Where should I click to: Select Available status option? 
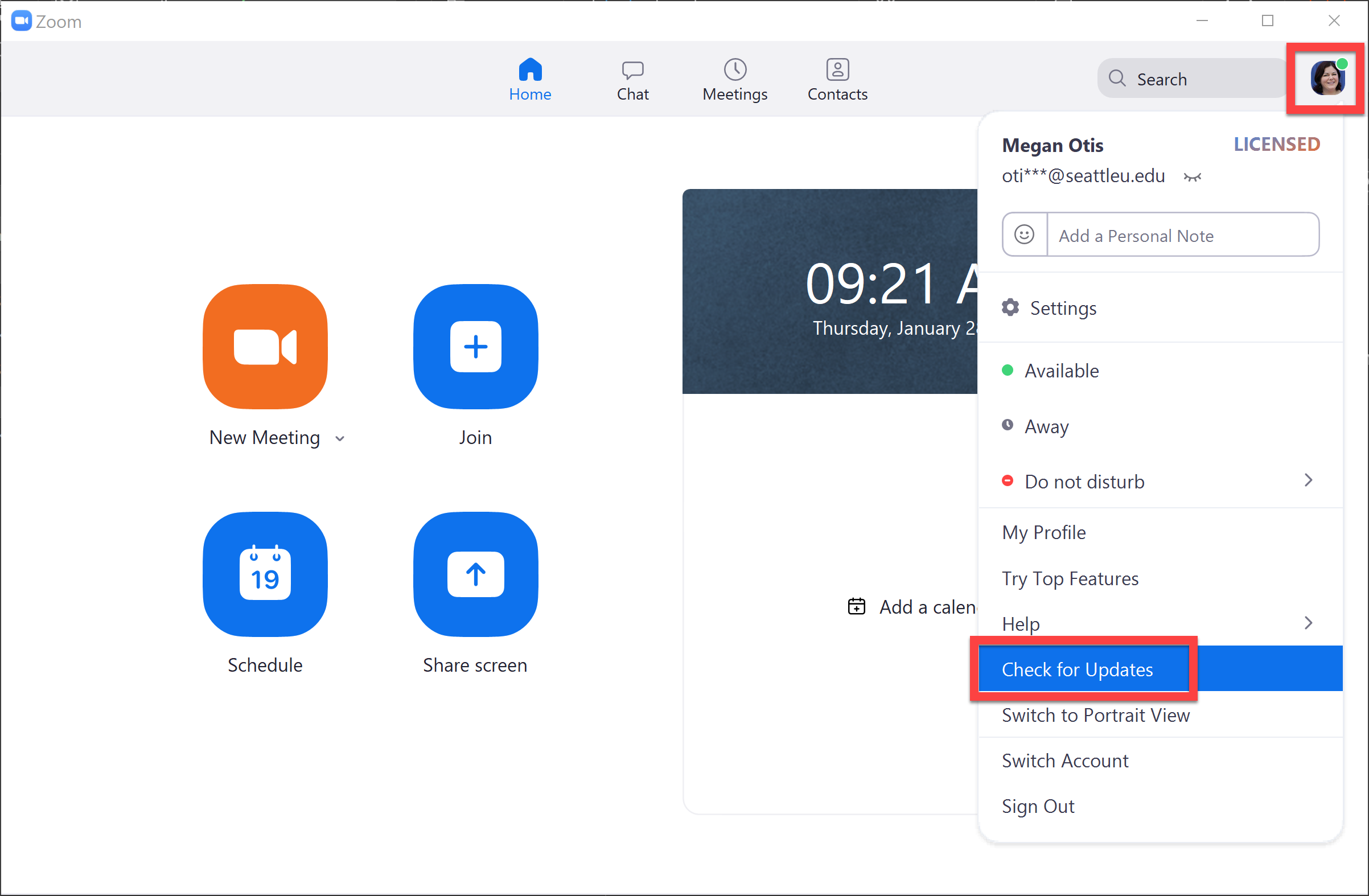click(x=1064, y=370)
